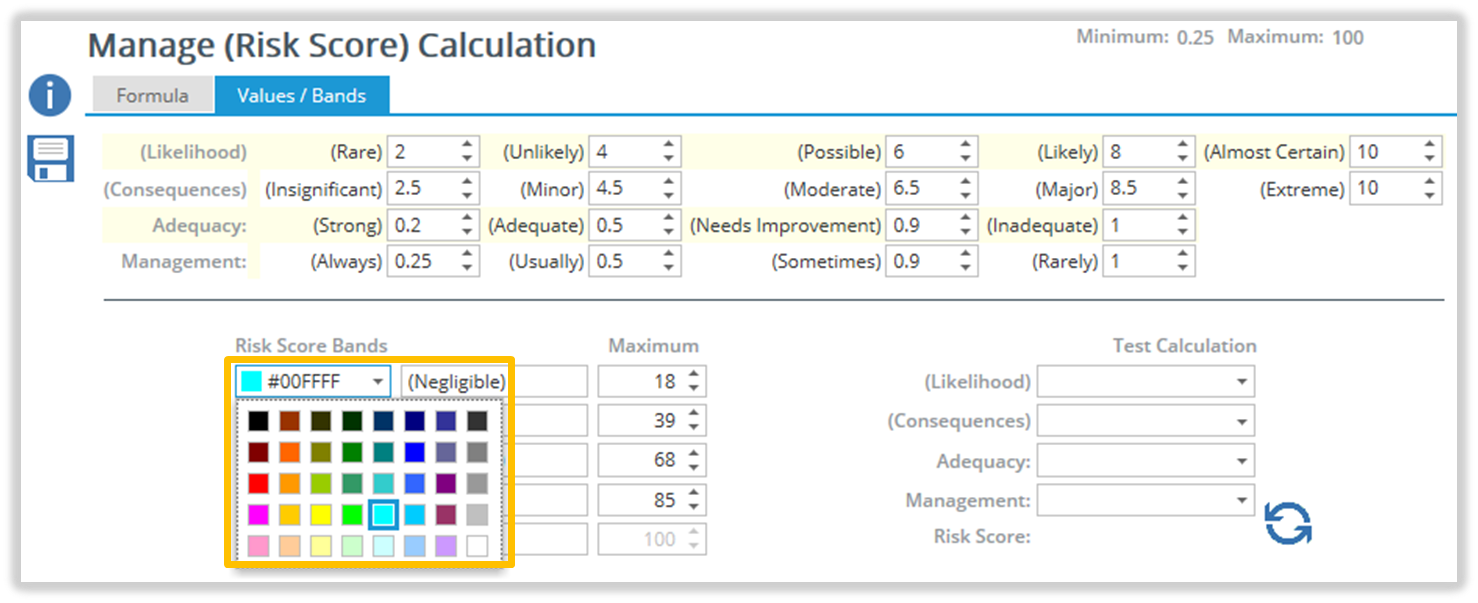
Task: Click the Negligible band name field
Action: pyautogui.click(x=495, y=381)
